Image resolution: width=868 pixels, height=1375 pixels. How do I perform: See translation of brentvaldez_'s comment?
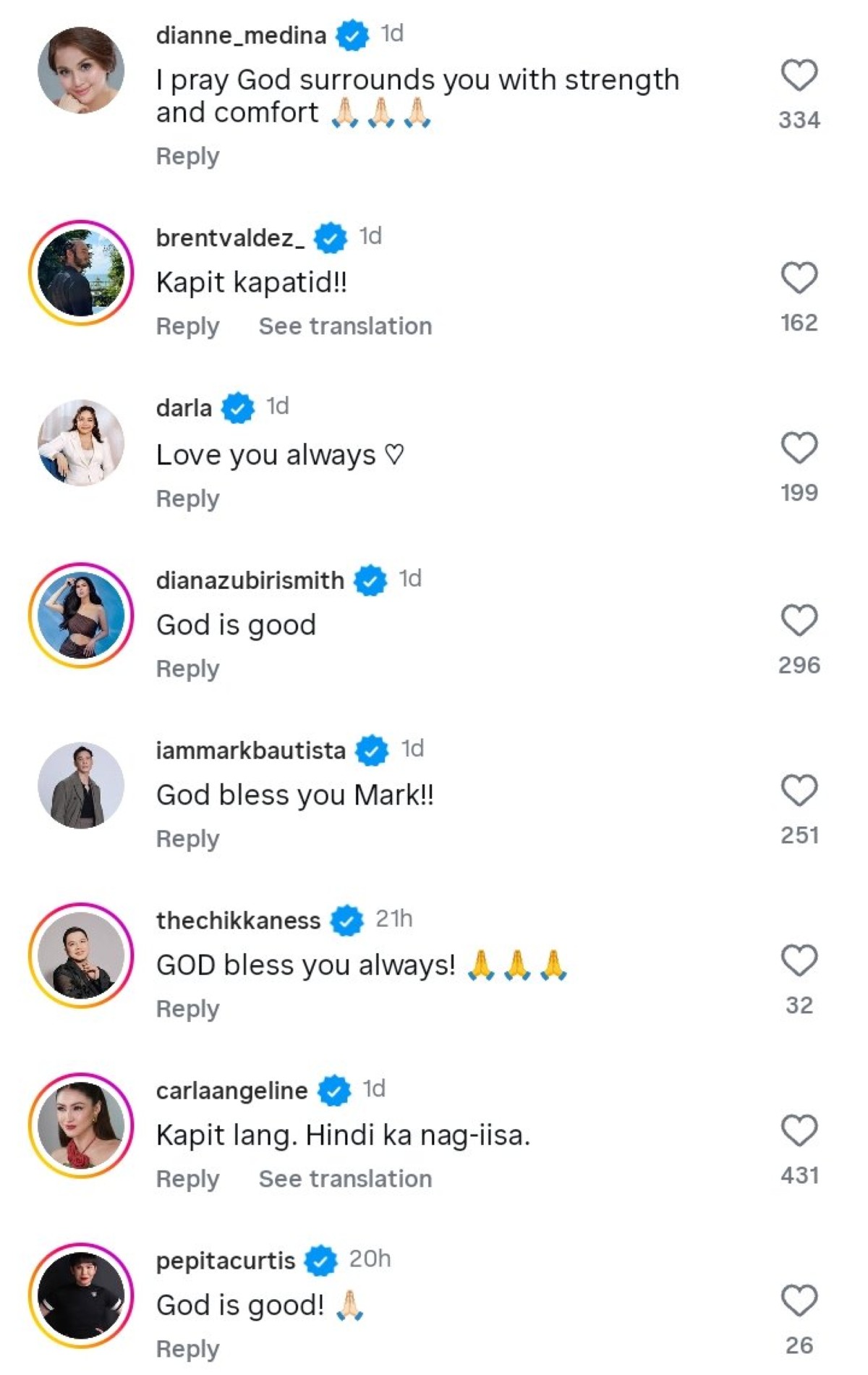point(345,326)
